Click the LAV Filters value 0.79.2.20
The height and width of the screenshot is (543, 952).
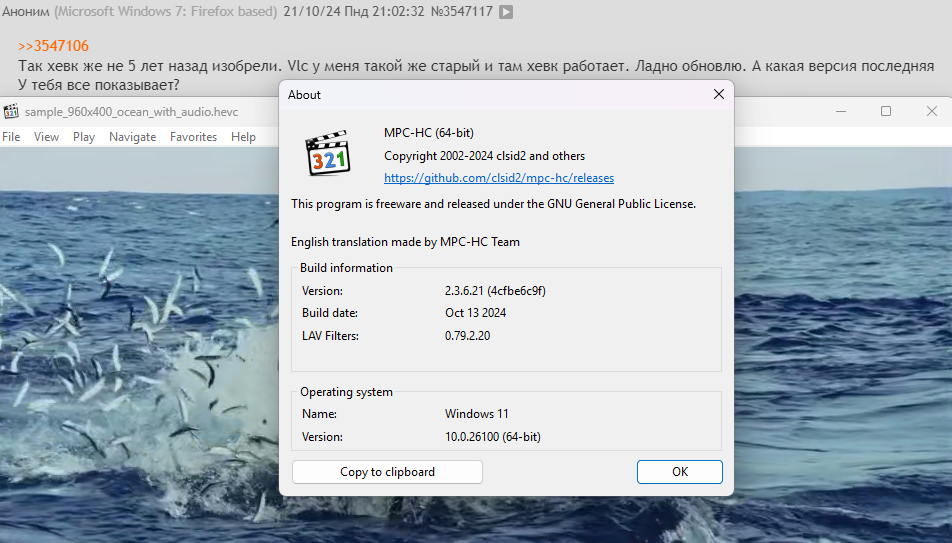[468, 336]
